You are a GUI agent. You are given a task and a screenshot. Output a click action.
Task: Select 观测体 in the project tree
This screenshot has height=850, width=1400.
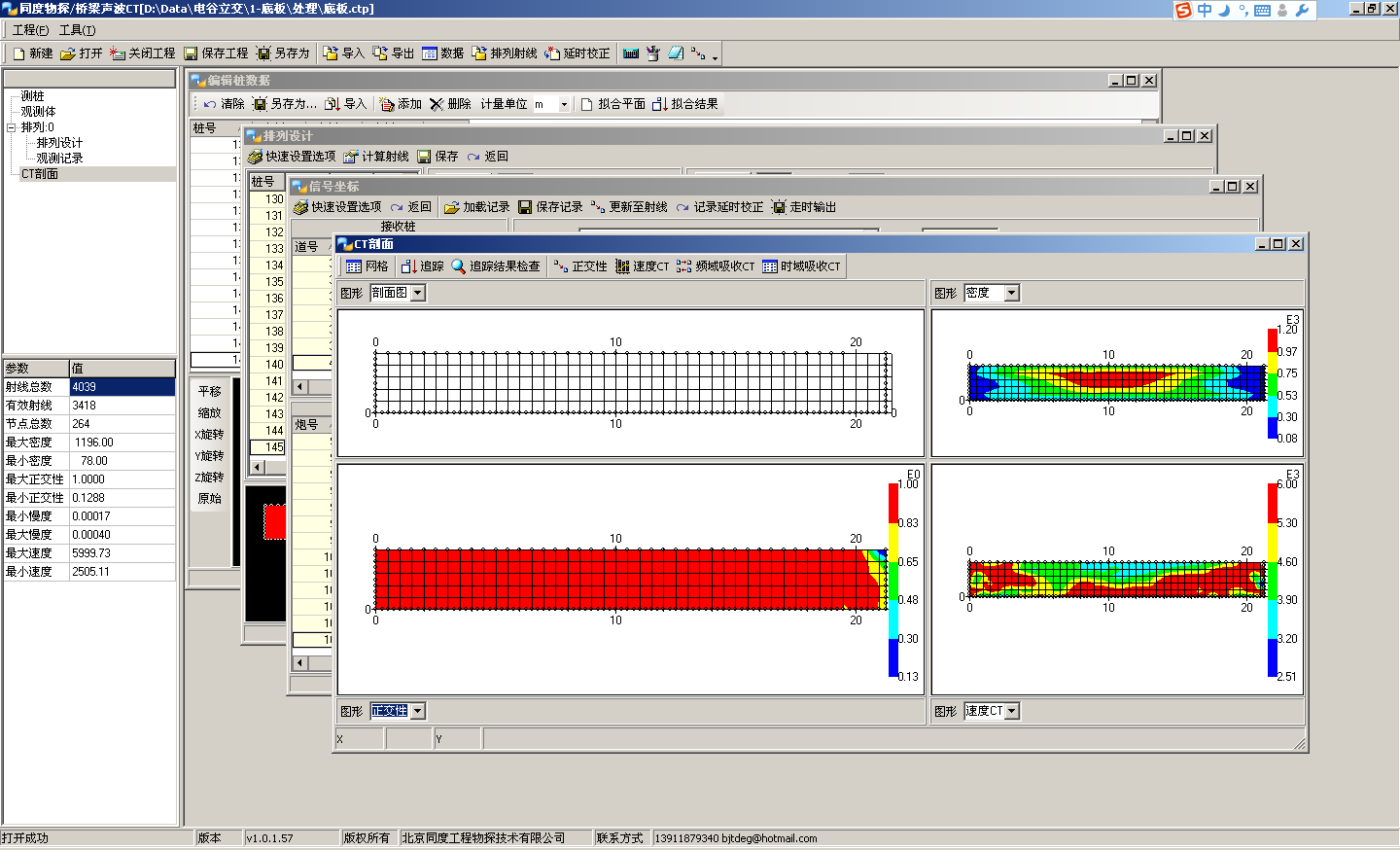coord(39,112)
